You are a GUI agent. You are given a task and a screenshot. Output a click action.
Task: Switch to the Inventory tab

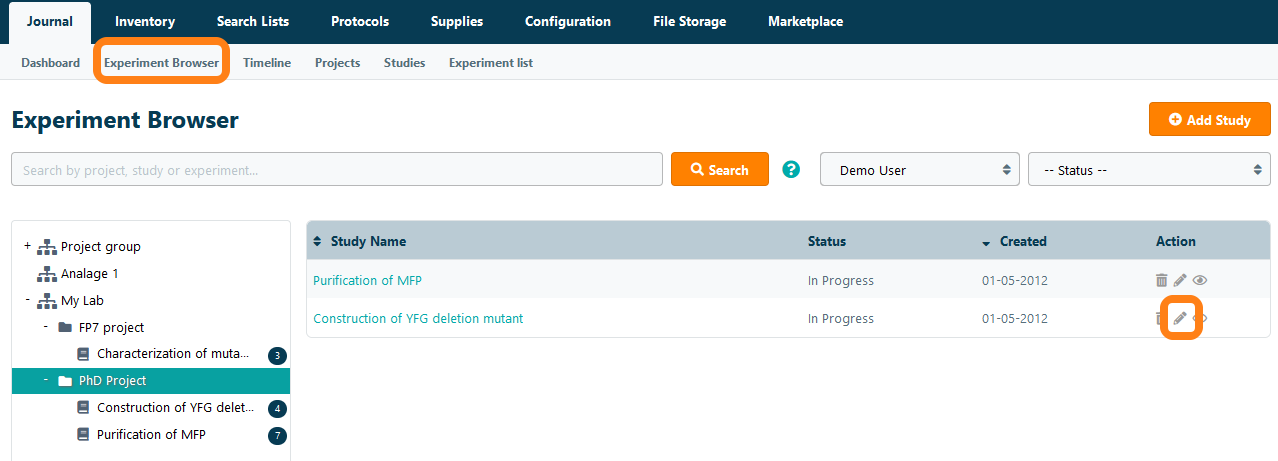(x=145, y=21)
